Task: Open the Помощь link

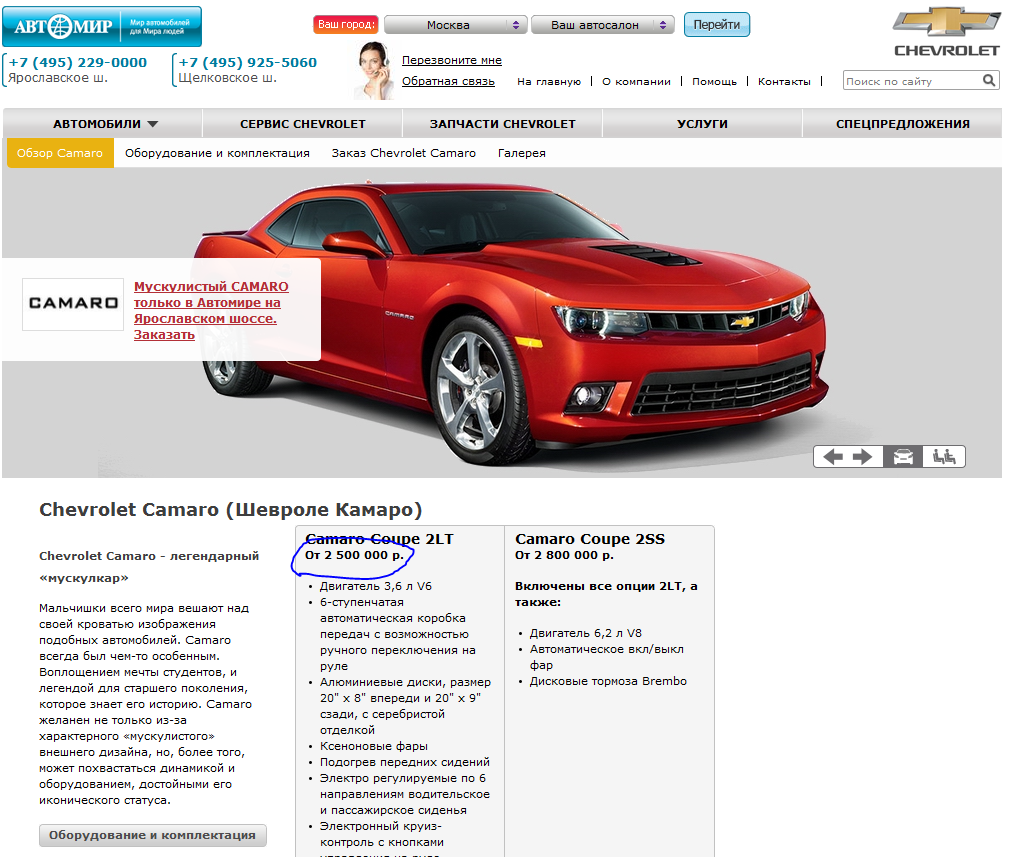Action: 714,81
